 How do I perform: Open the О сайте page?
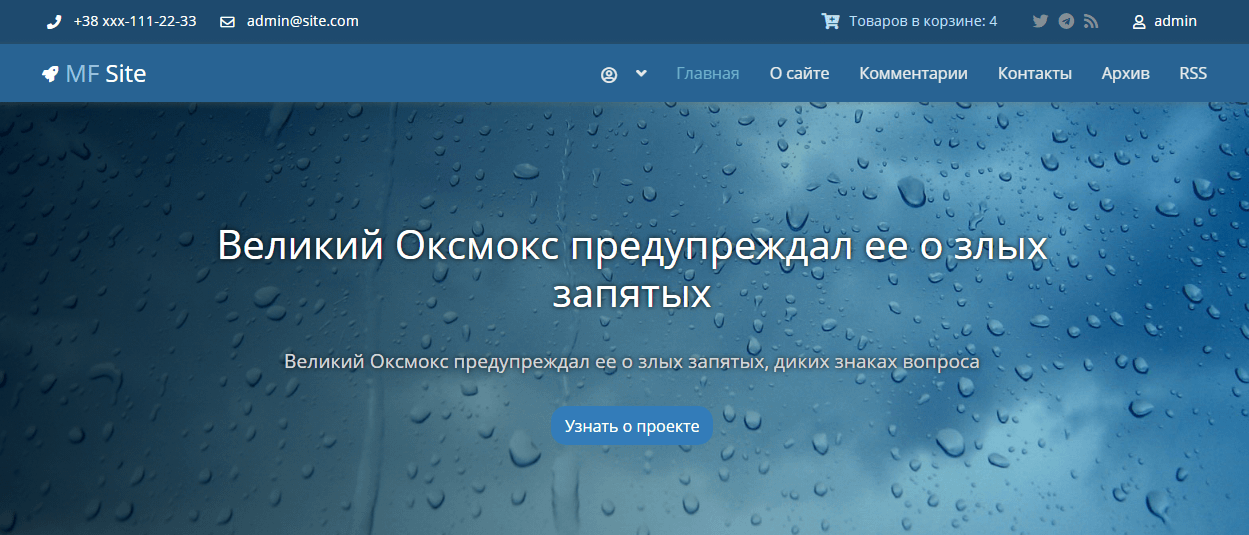coord(799,73)
